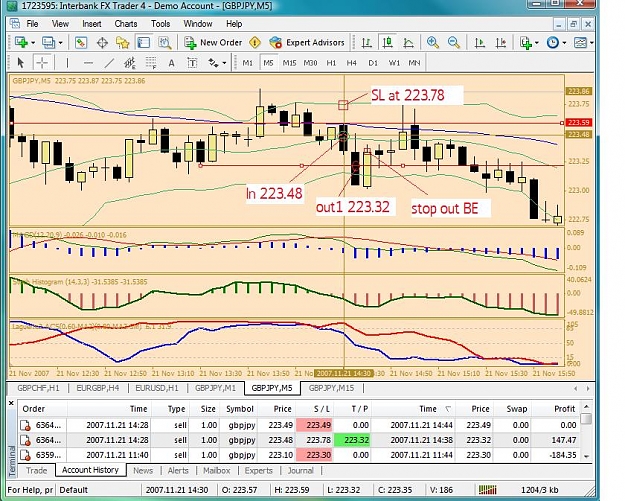
Task: Toggle Chart Shift icon
Action: (501, 43)
